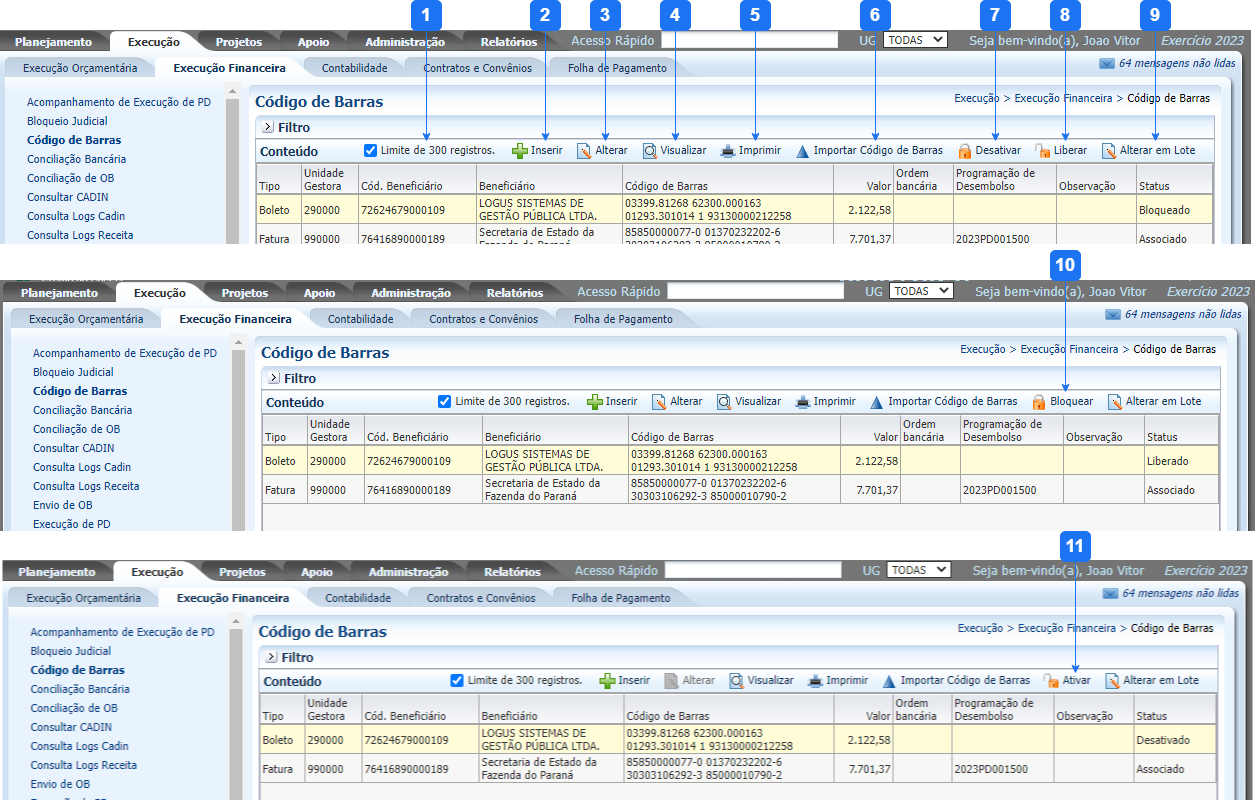Click the Desativar lock icon in the toolbar

pyautogui.click(x=965, y=151)
